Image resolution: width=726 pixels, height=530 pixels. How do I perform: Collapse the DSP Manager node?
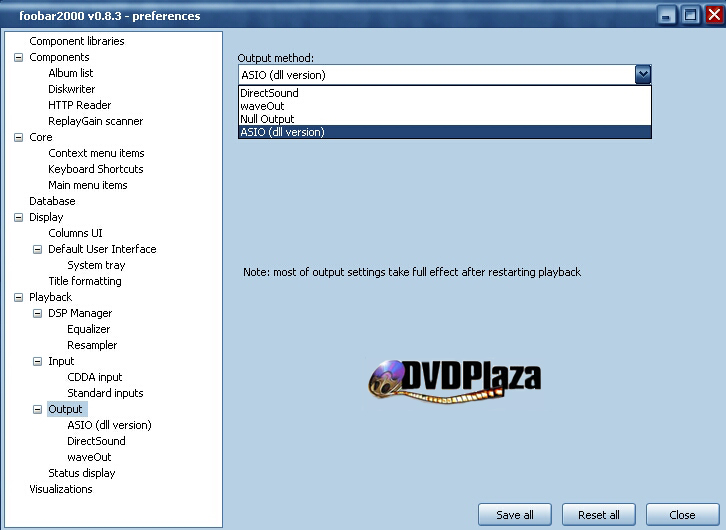pyautogui.click(x=37, y=313)
